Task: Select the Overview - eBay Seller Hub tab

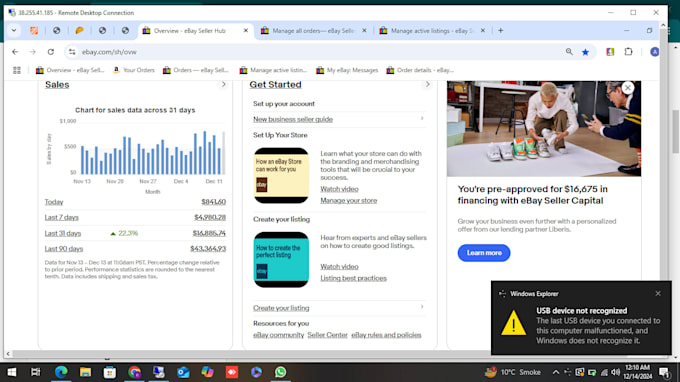Action: coord(196,31)
